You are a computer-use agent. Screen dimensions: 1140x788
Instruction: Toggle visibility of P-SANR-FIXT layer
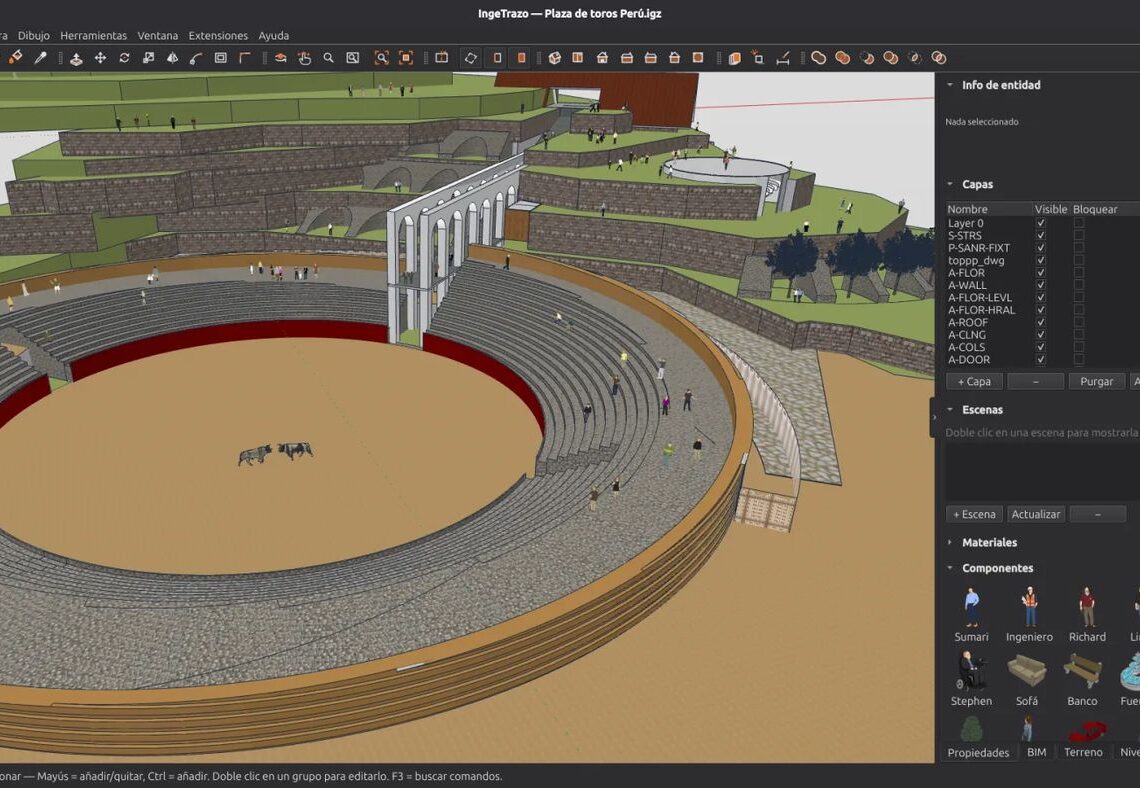(1041, 248)
